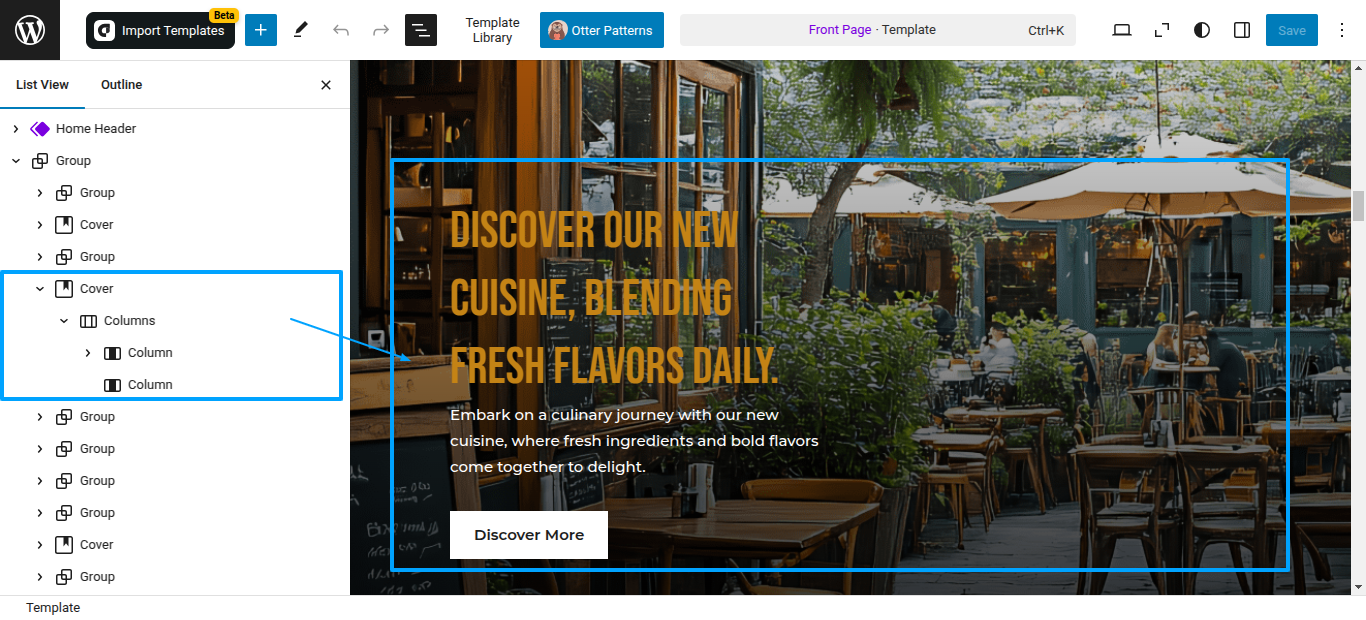Screen dimensions: 1366x620
Task: Collapse the Columns block chevron
Action: [64, 321]
